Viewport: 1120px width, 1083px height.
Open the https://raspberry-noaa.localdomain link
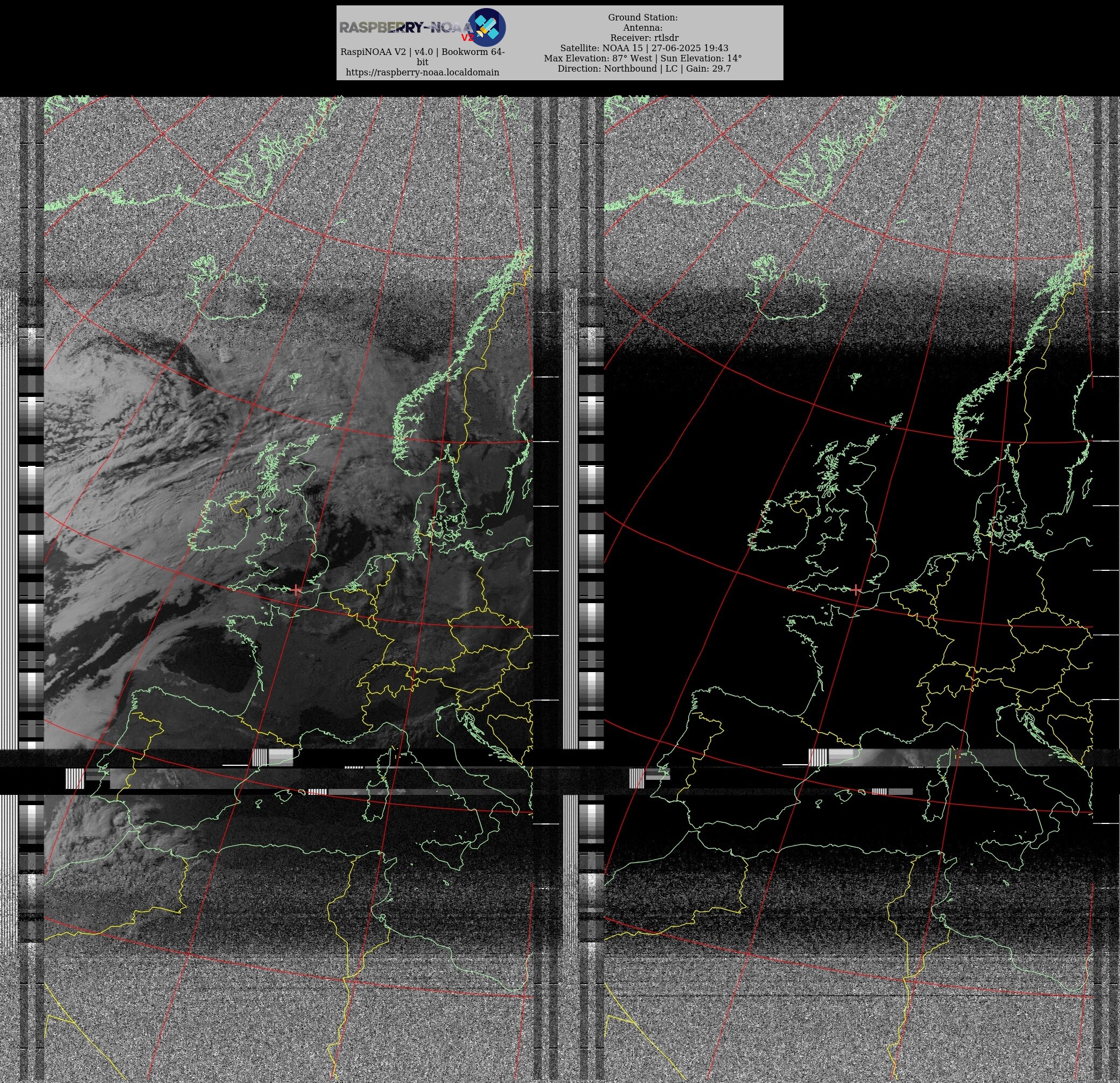point(422,73)
